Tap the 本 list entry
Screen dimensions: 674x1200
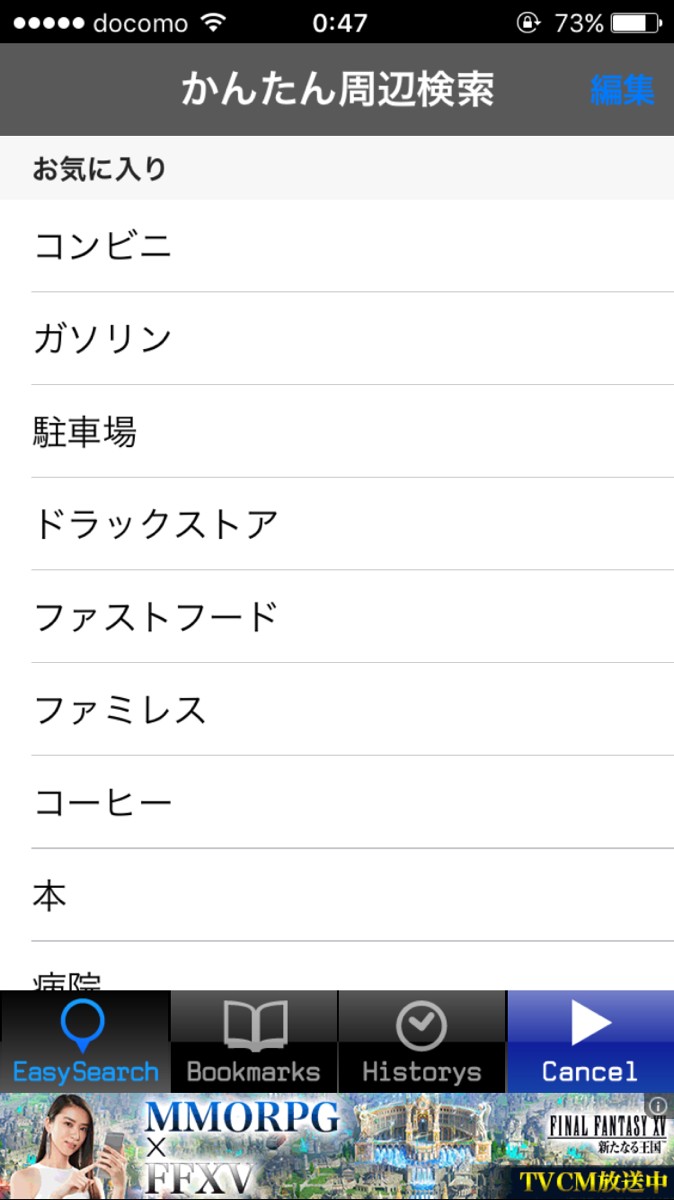50,895
